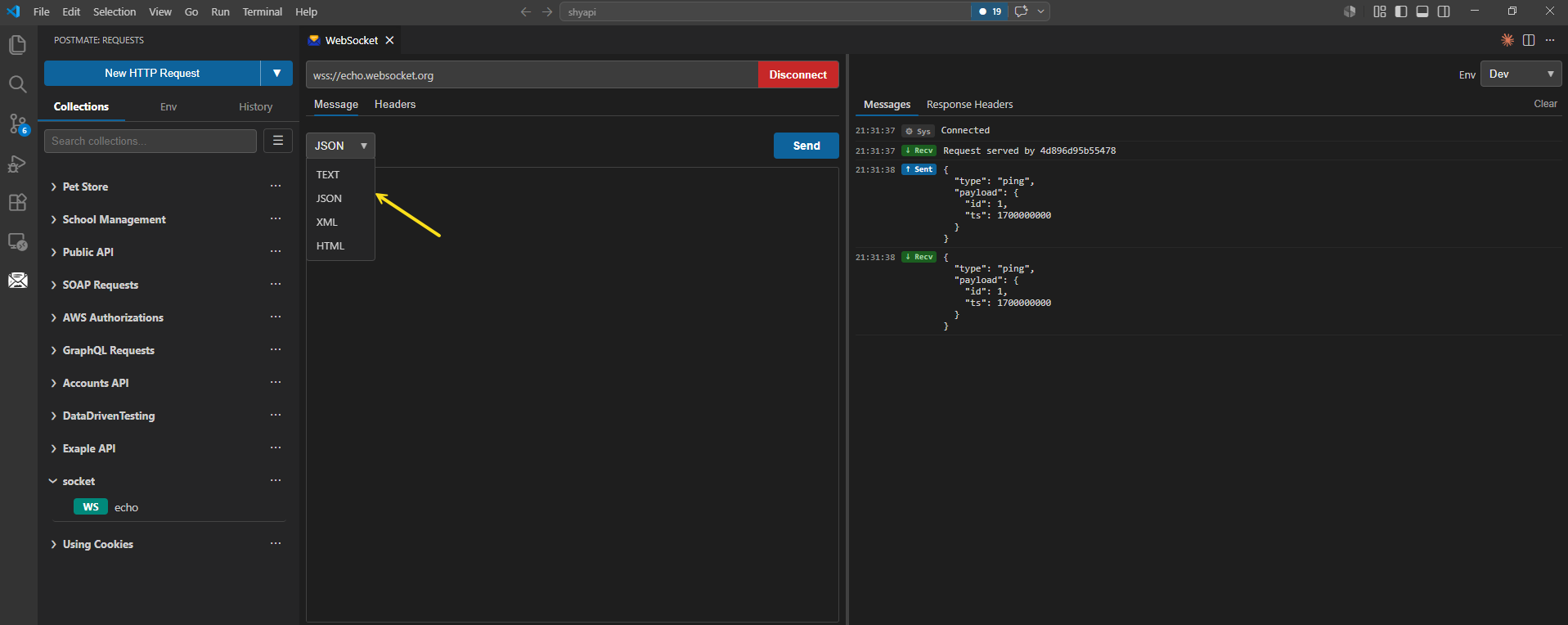Click the WebSocket URL field
The width and height of the screenshot is (1568, 625).
pos(532,74)
